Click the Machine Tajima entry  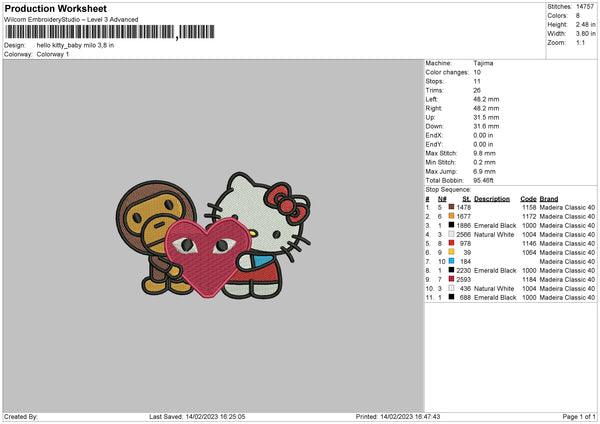(x=460, y=63)
